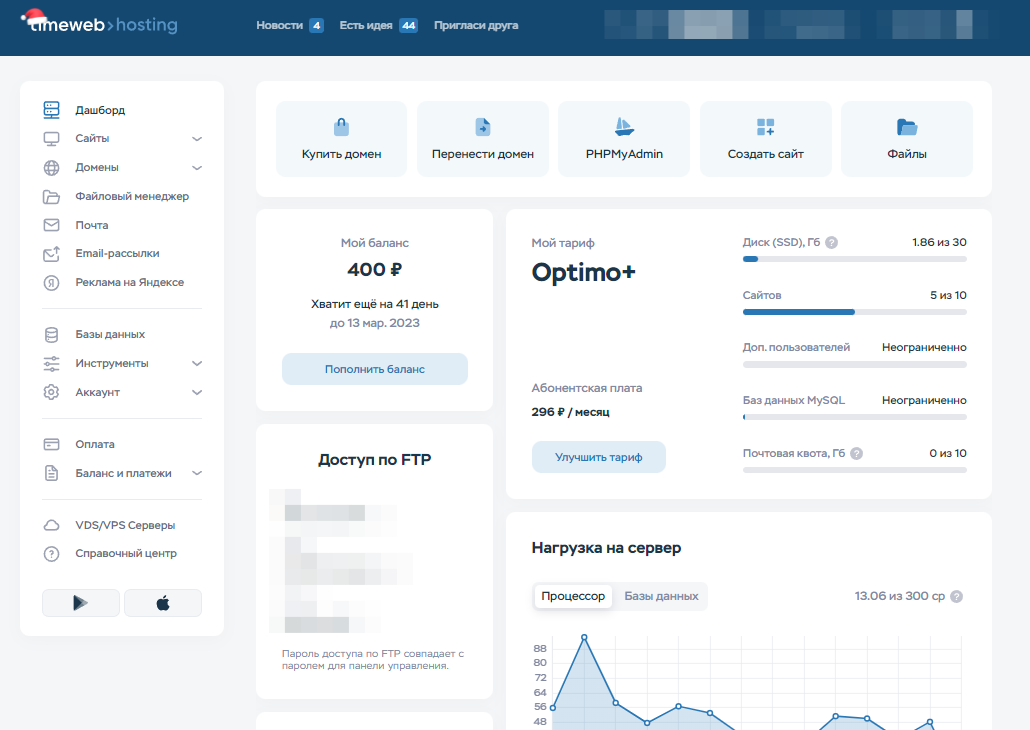This screenshot has height=730, width=1030.
Task: Expand the Сайты sidebar submenu
Action: click(x=197, y=139)
